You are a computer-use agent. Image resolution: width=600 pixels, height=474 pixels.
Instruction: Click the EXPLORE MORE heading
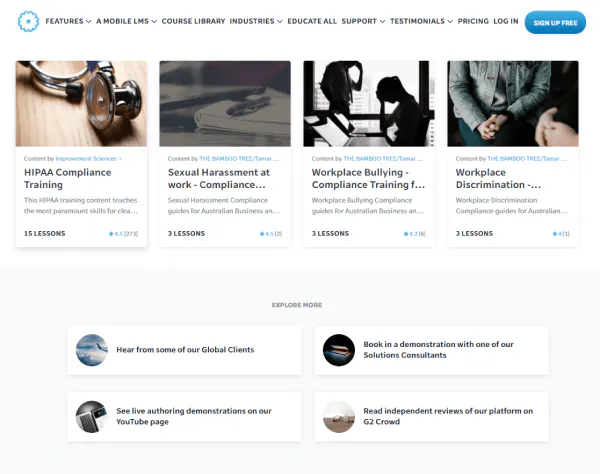pyautogui.click(x=297, y=305)
